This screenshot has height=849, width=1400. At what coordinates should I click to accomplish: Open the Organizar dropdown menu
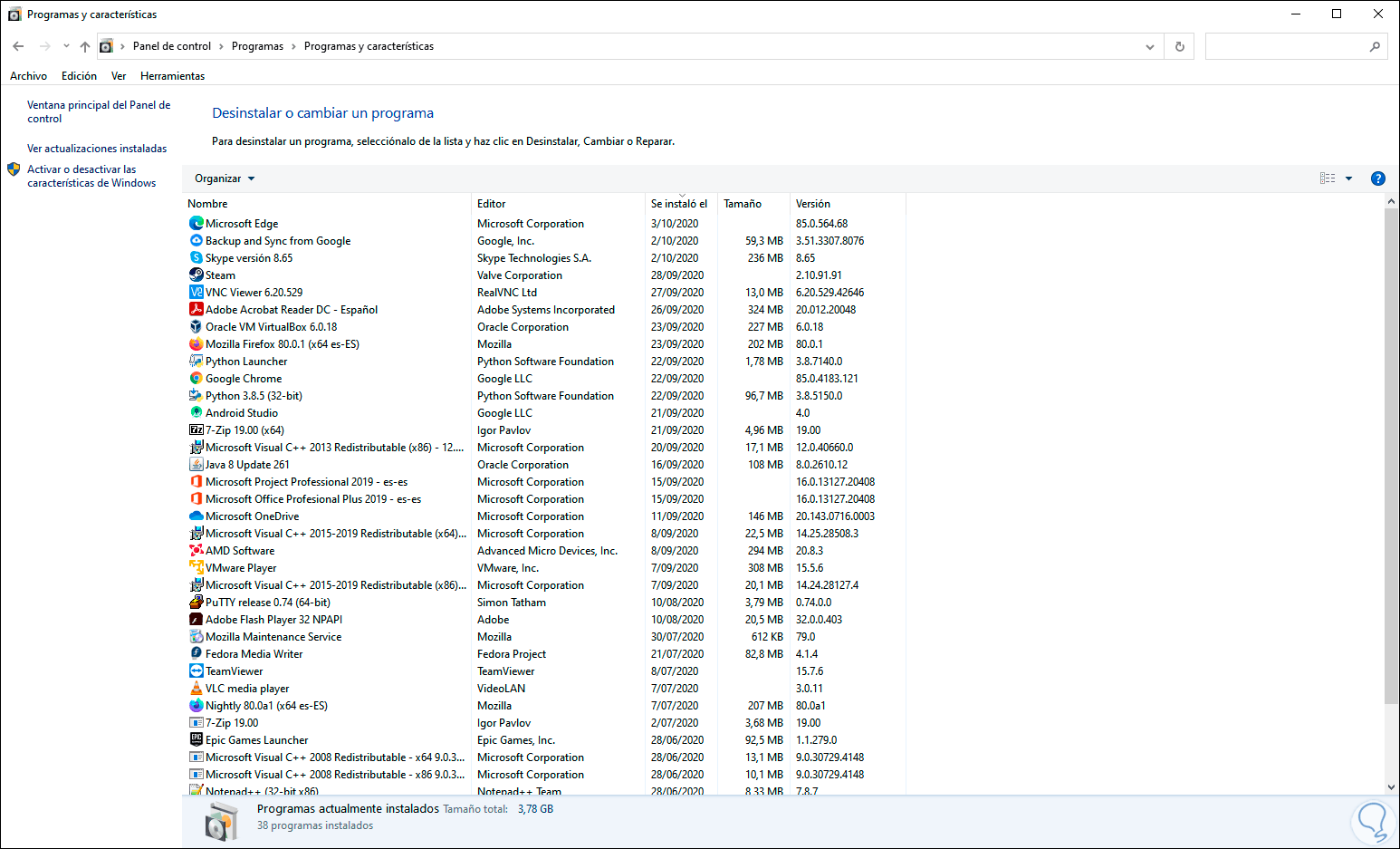[x=225, y=178]
